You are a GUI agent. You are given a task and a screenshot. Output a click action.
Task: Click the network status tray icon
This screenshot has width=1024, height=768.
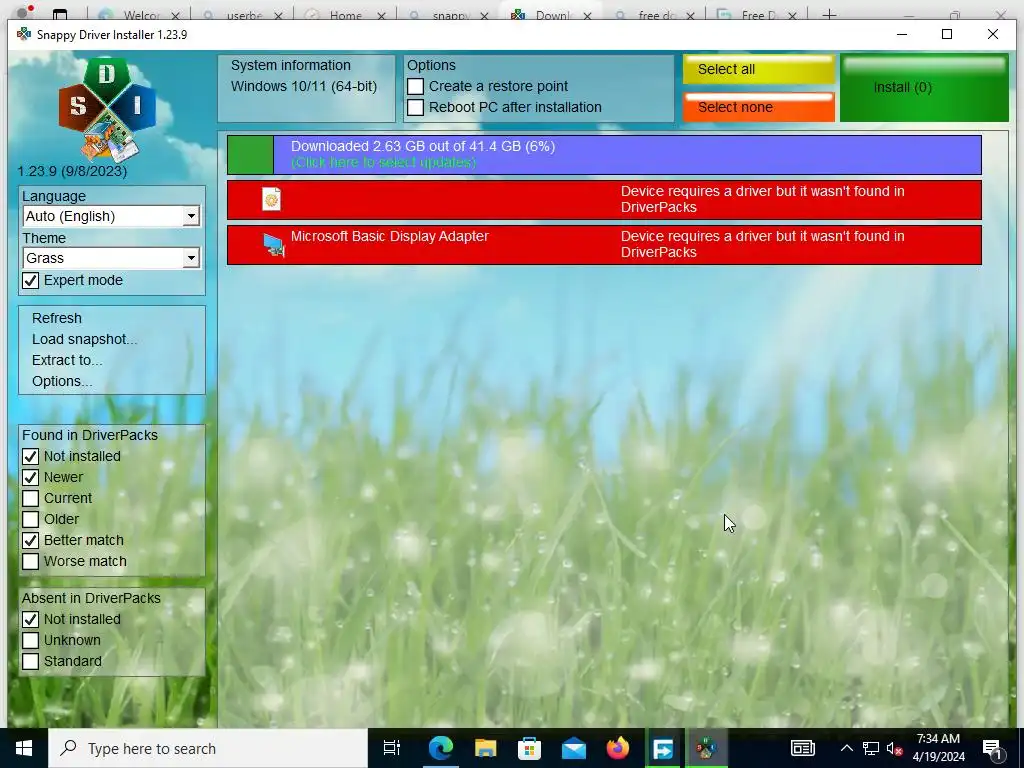pos(871,748)
